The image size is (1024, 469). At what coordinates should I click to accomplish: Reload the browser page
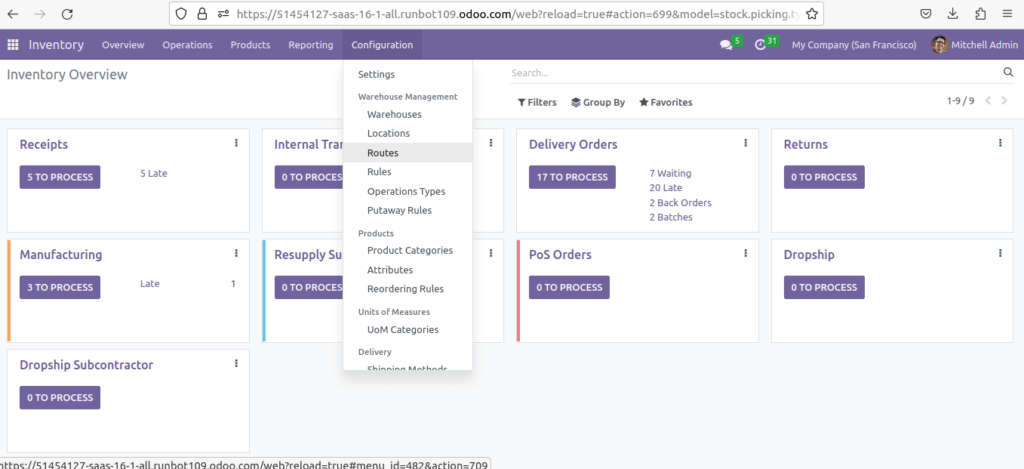(67, 14)
